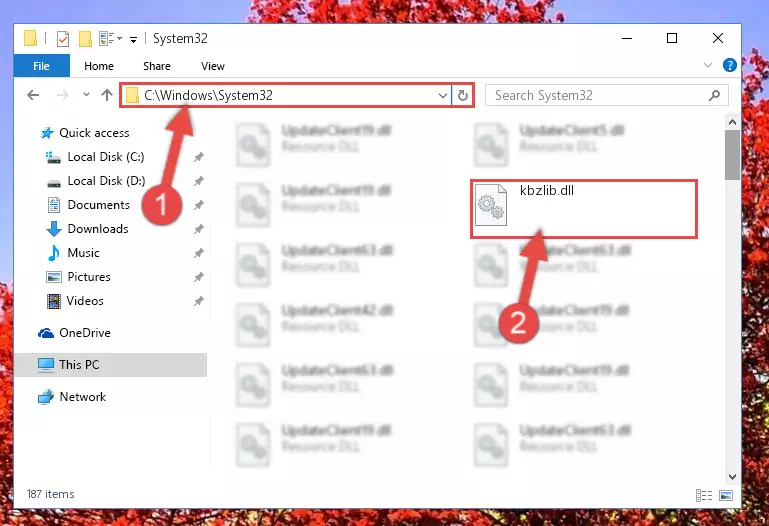Click the pin icon beside Music

pyautogui.click(x=198, y=253)
